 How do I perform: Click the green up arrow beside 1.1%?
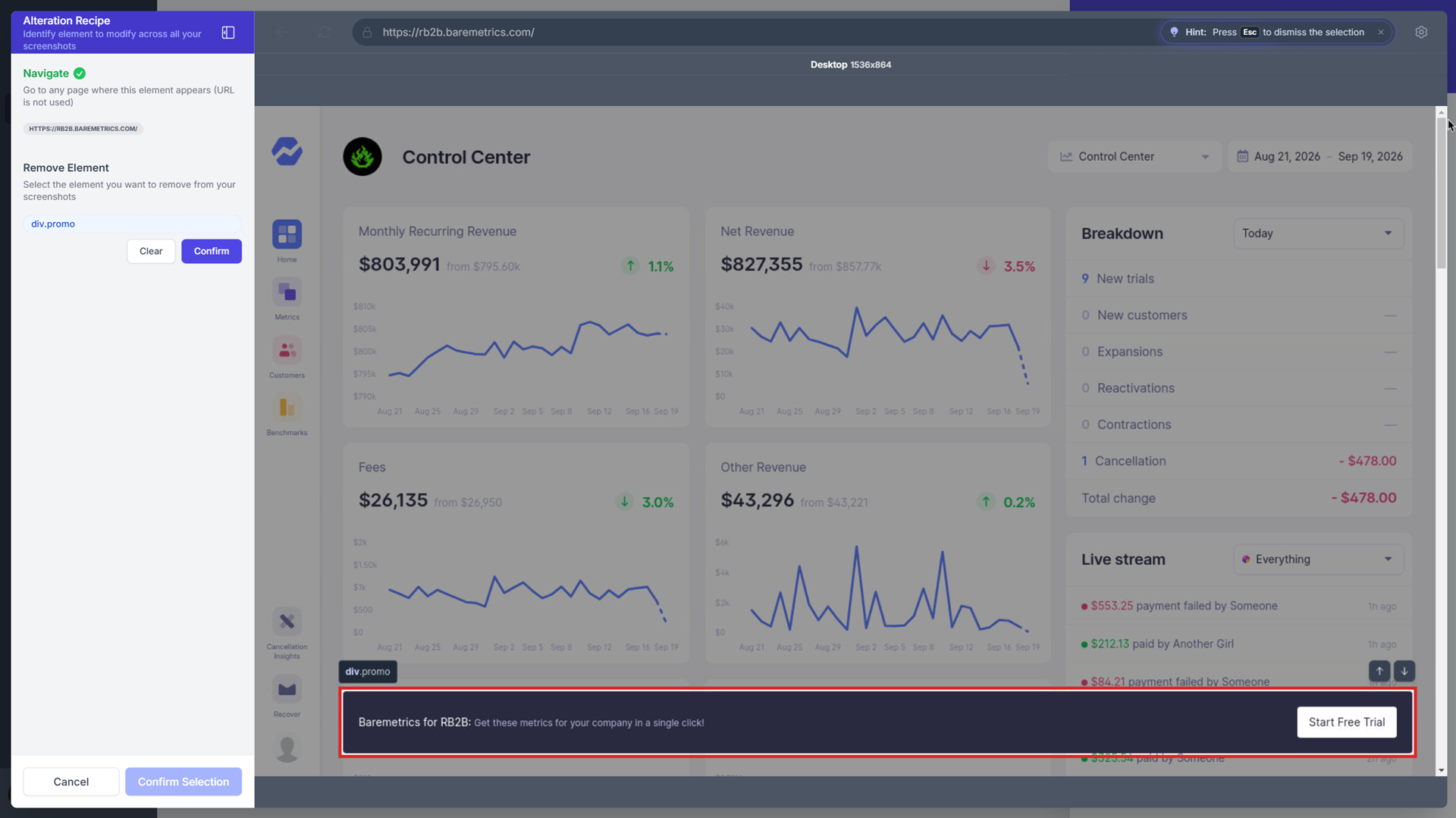point(630,265)
